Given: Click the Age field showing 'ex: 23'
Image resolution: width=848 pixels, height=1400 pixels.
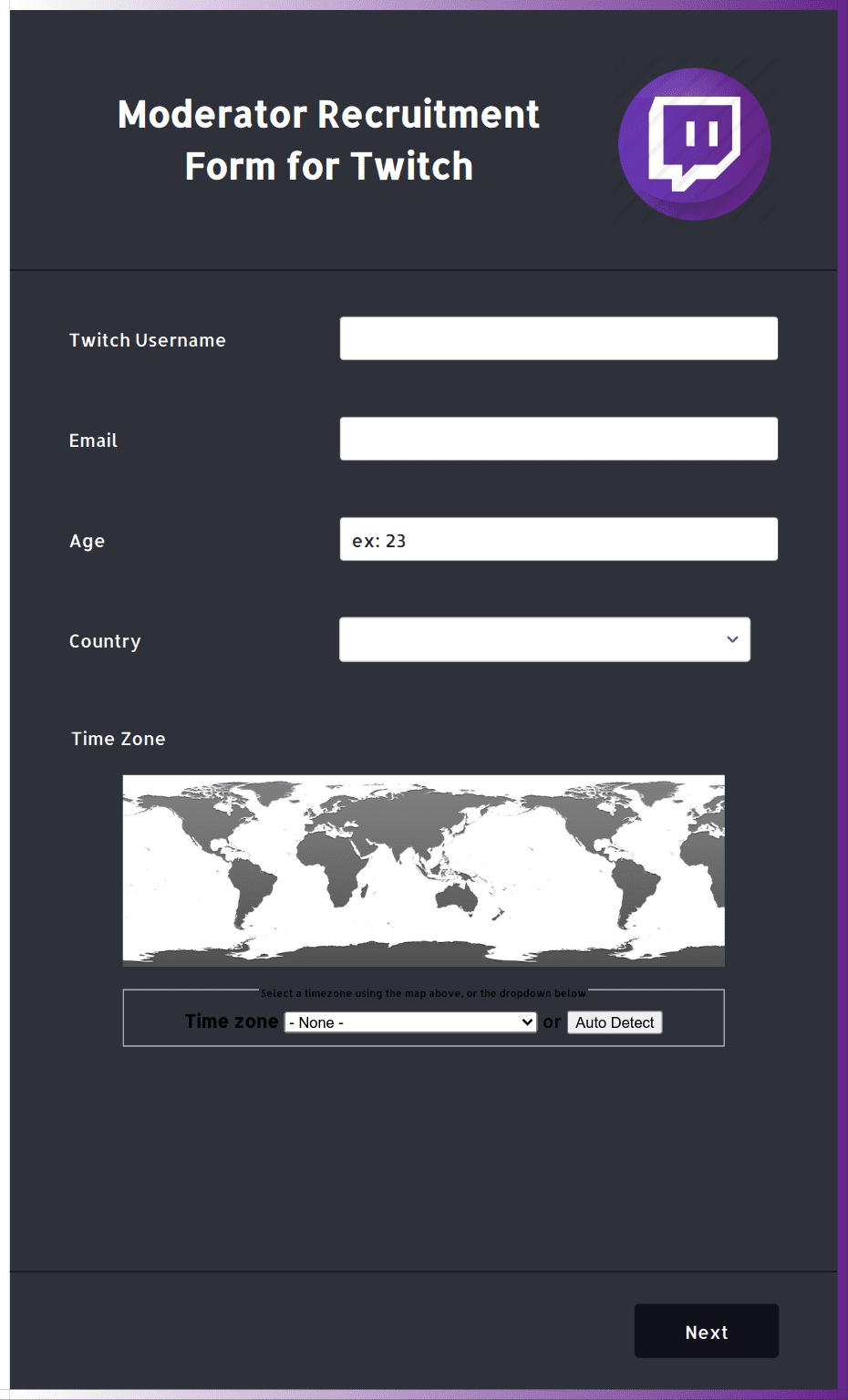Looking at the screenshot, I should pos(558,539).
